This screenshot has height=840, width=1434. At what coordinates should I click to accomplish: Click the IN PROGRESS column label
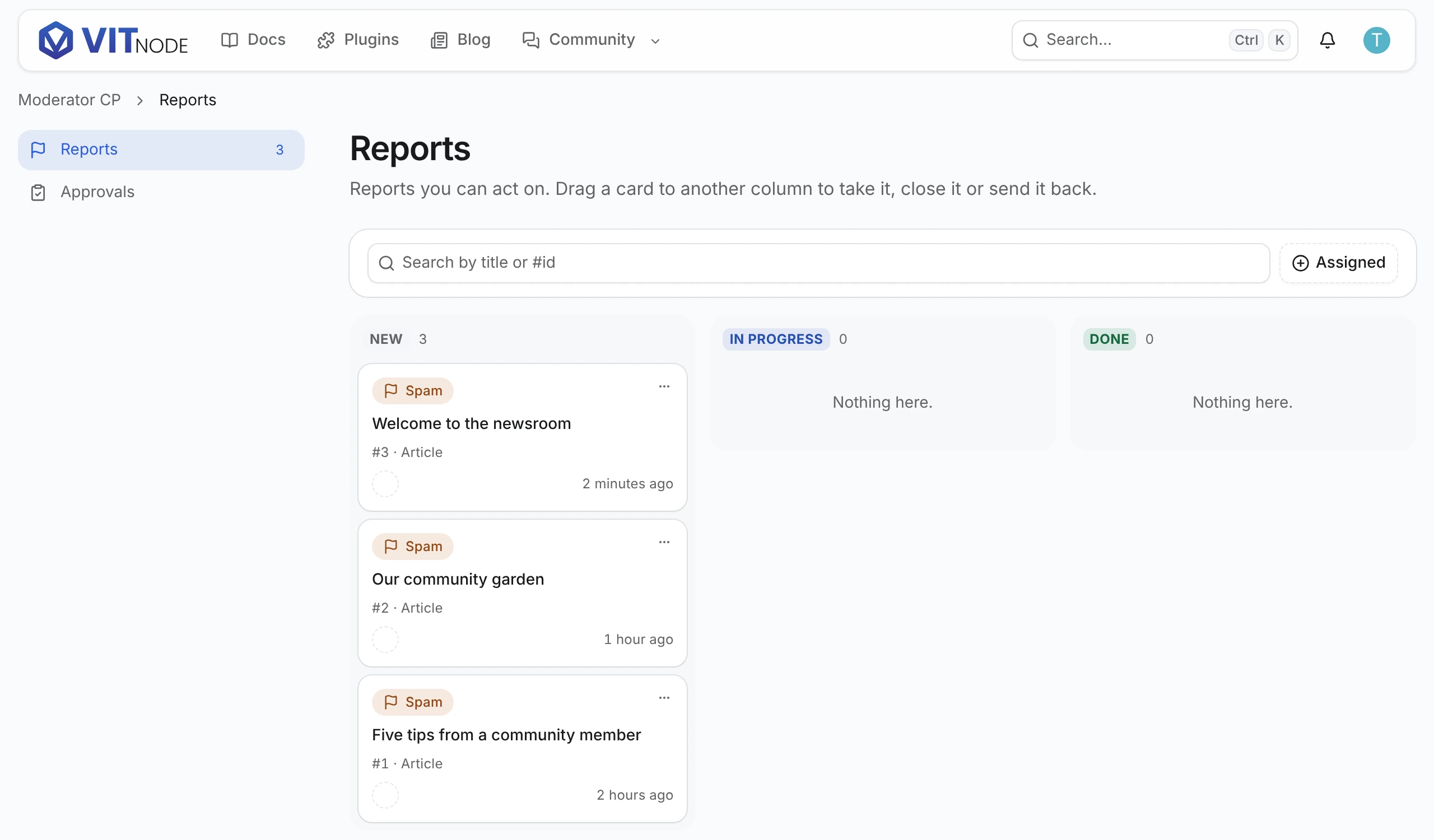776,339
